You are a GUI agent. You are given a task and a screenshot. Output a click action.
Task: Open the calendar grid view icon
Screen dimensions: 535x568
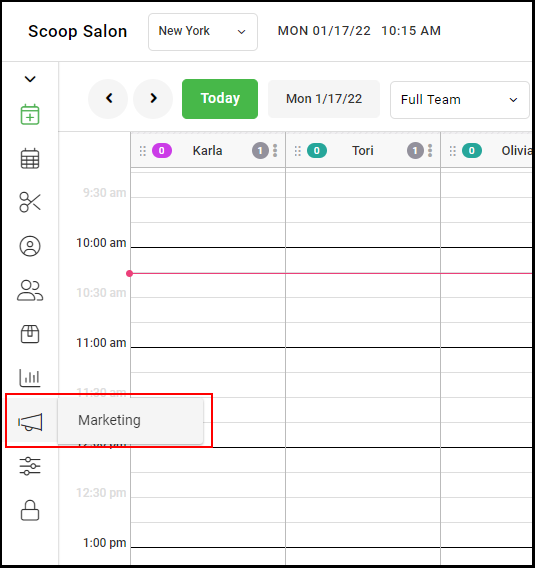[30, 159]
